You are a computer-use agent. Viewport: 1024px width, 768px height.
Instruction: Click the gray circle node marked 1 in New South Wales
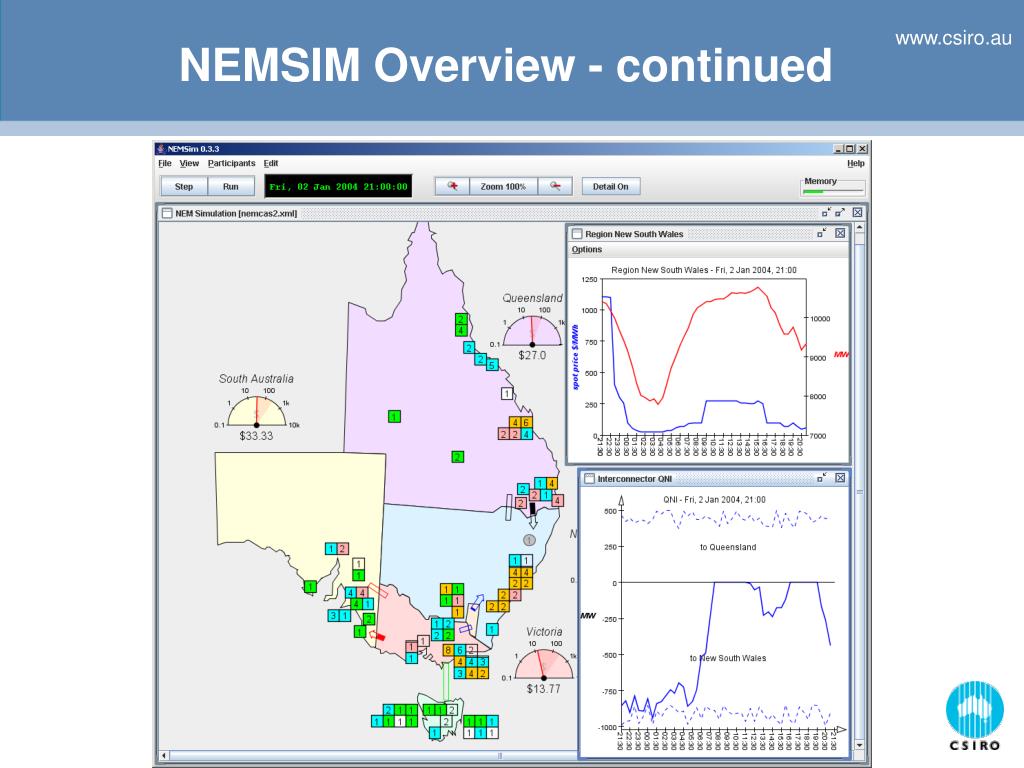[530, 540]
